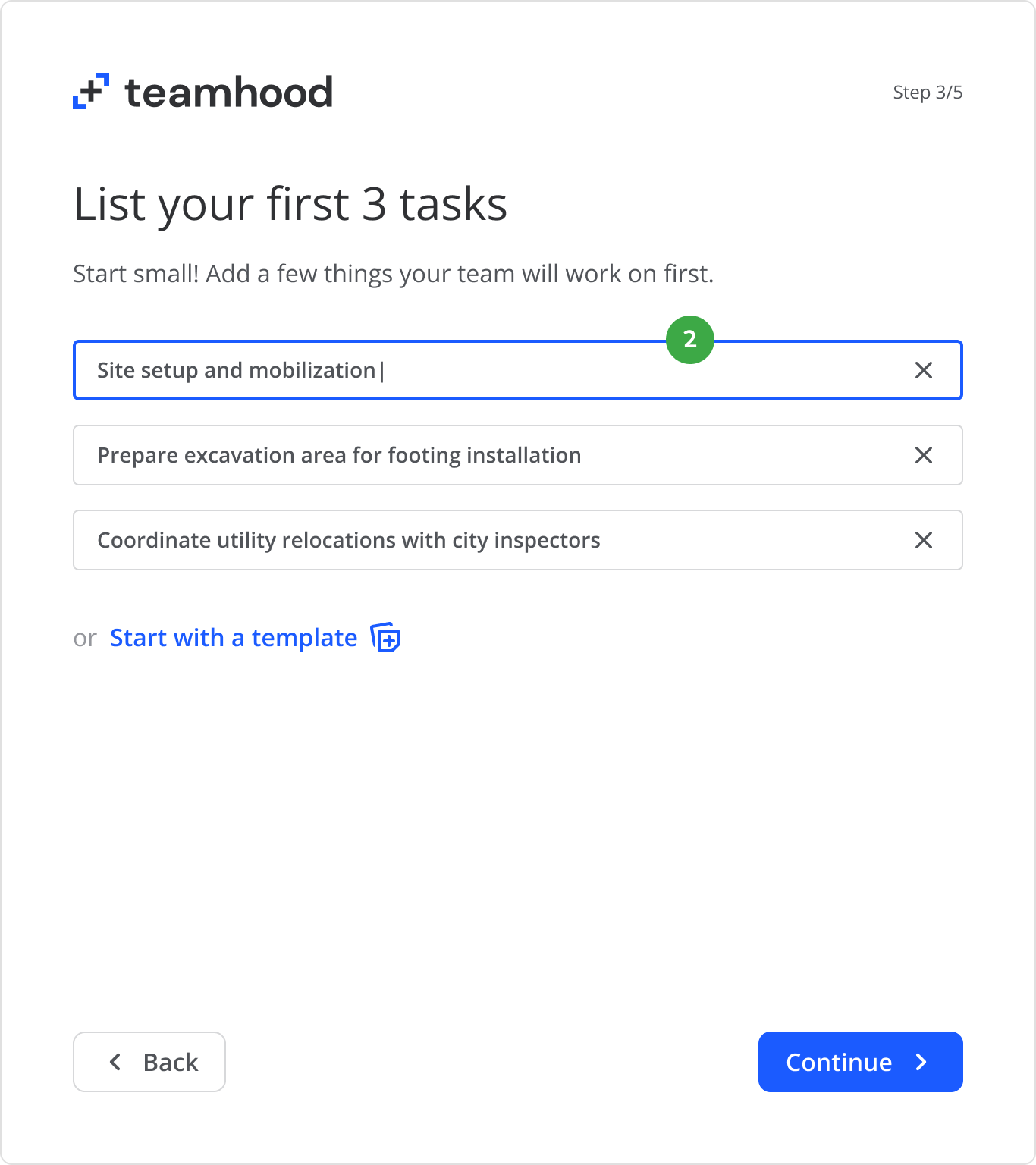Click the List your first 3 tasks heading

point(290,204)
